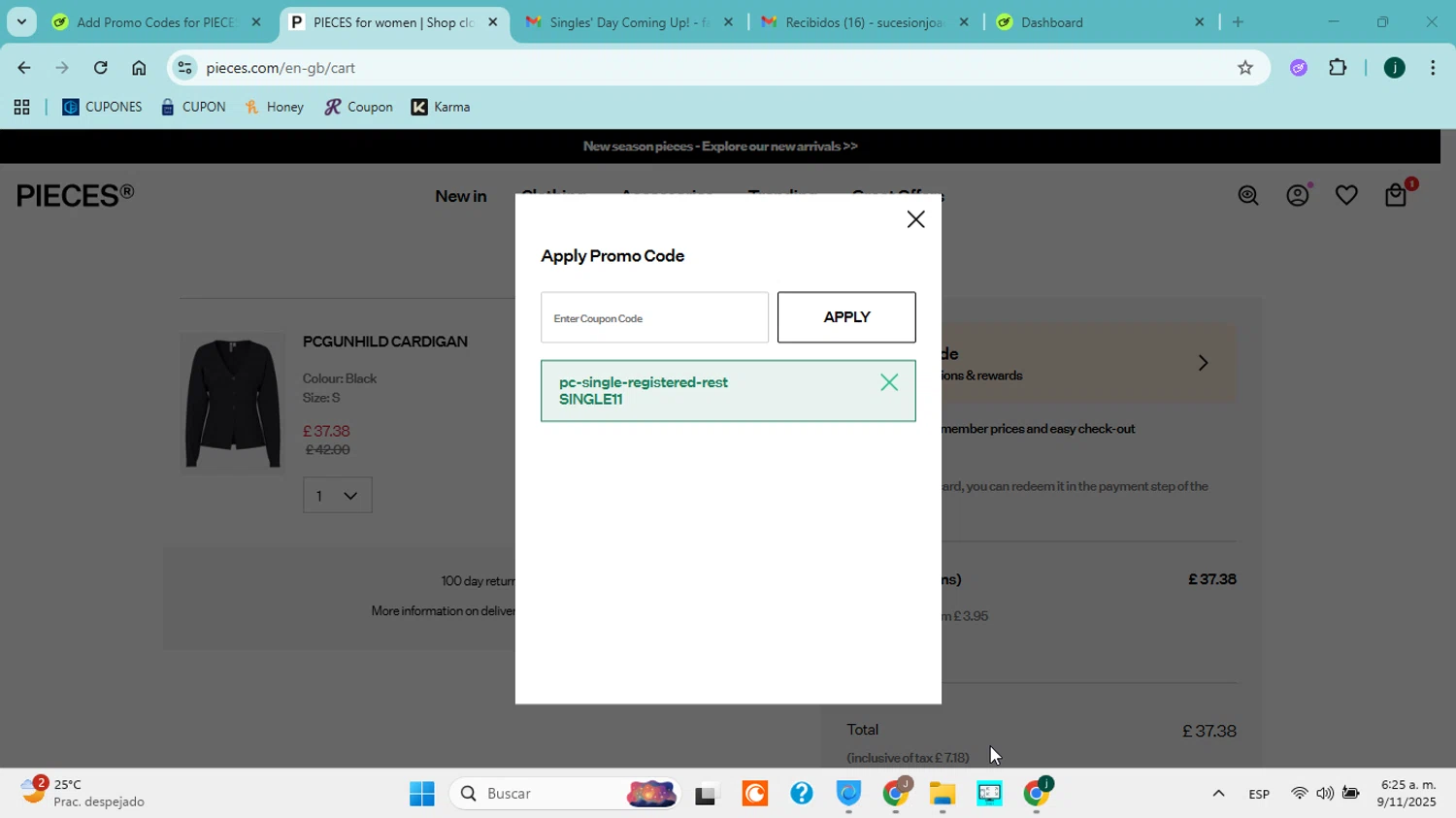1456x818 pixels.
Task: Open a new browser tab
Action: click(1238, 22)
